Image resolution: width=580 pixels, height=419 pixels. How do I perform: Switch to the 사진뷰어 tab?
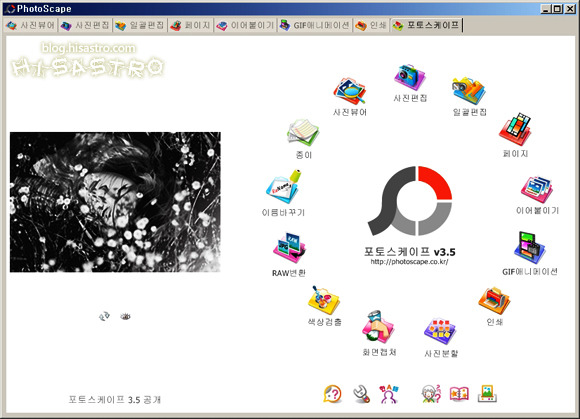point(31,26)
